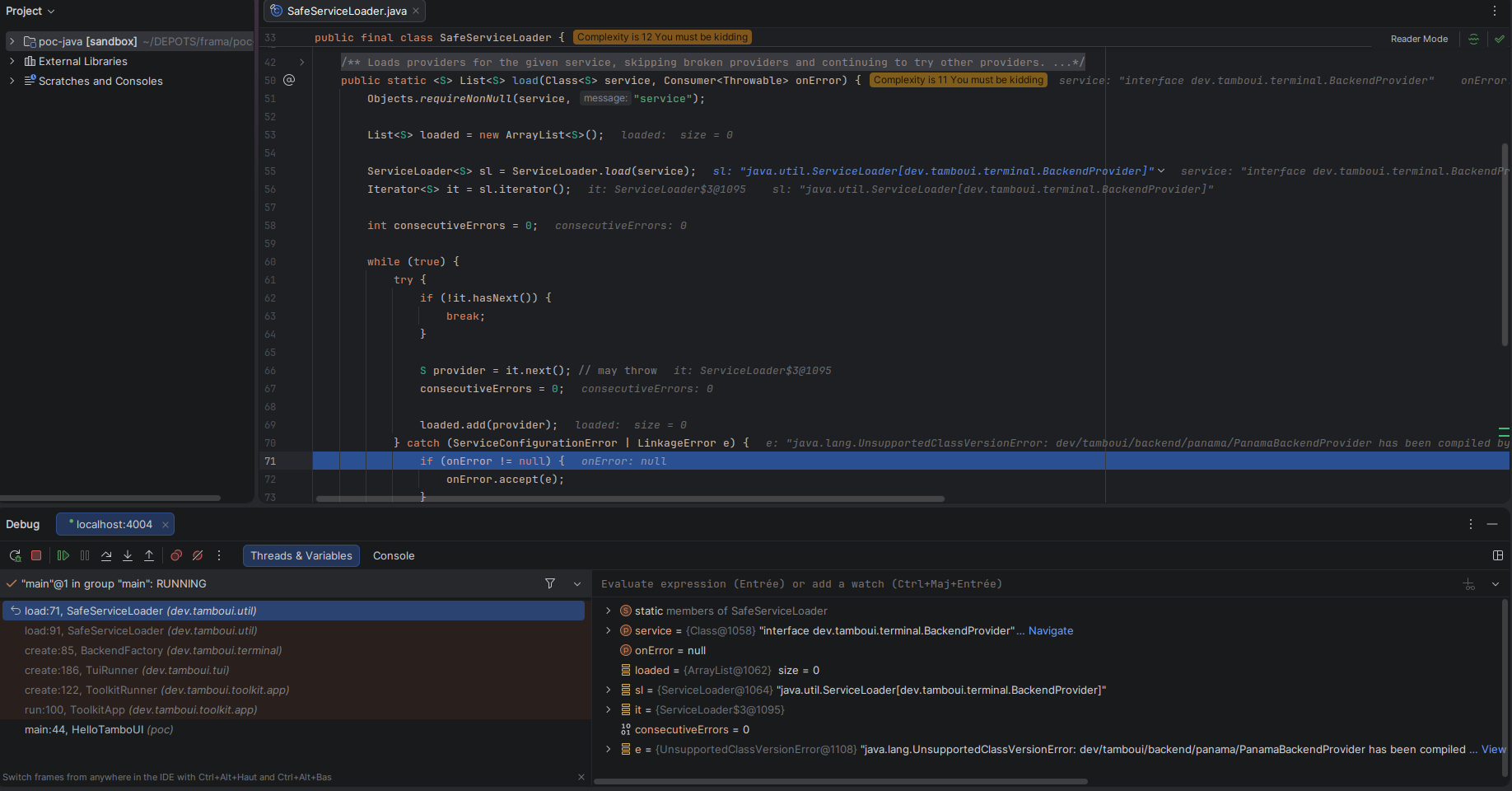1512x791 pixels.
Task: Switch to the Console tab
Action: pos(394,556)
